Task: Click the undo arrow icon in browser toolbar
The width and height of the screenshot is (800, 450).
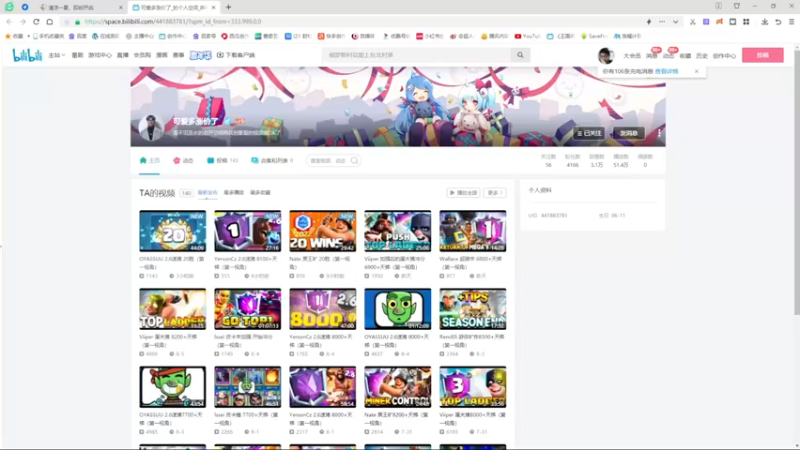Action: pyautogui.click(x=778, y=22)
